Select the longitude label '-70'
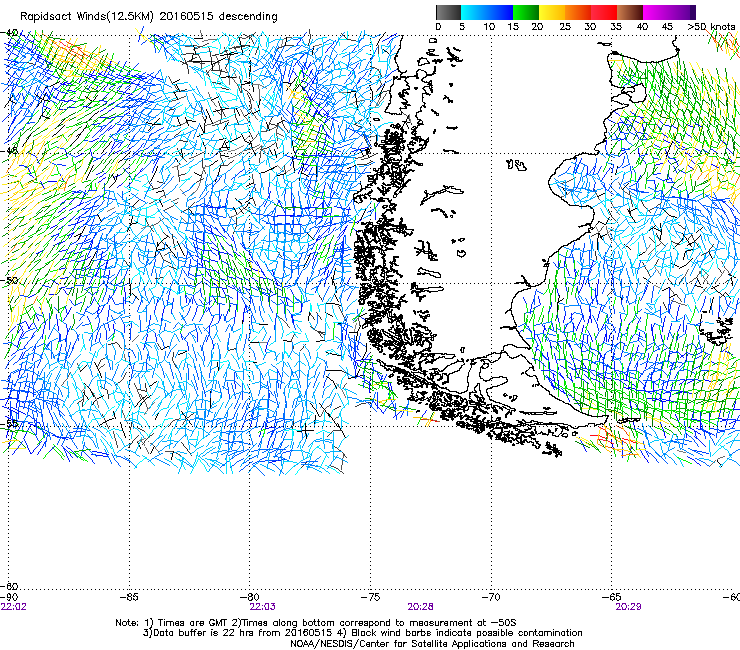 491,597
